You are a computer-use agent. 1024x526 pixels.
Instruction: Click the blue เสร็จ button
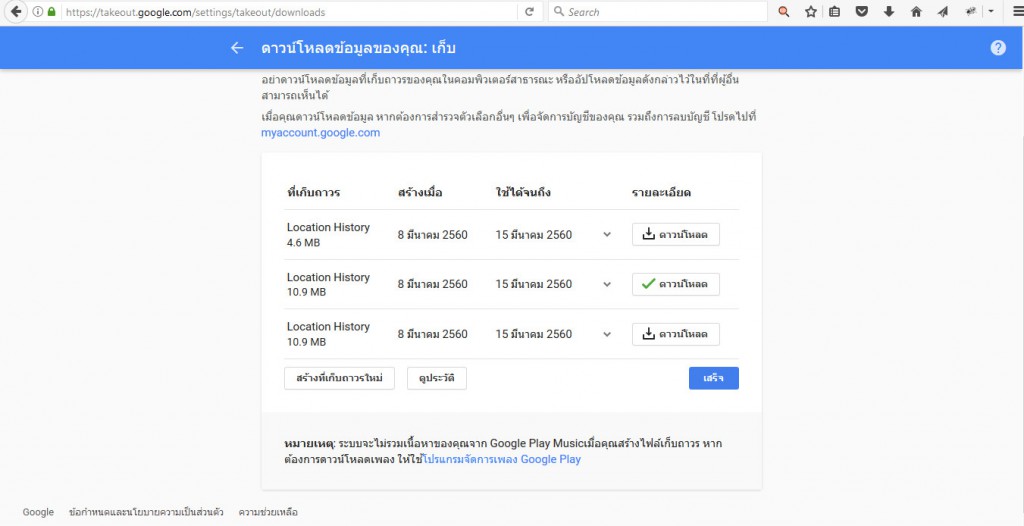[713, 378]
